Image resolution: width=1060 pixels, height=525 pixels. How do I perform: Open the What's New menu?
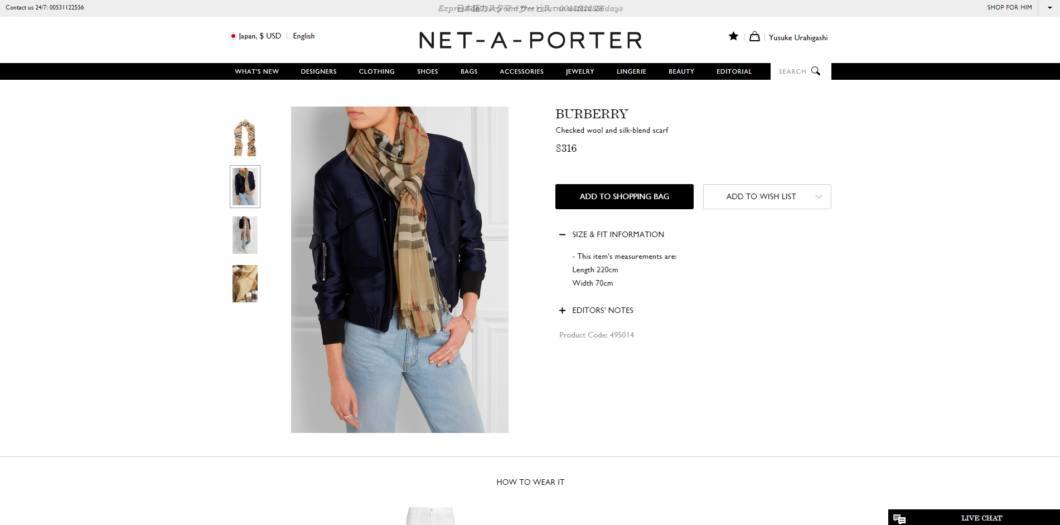pyautogui.click(x=257, y=72)
